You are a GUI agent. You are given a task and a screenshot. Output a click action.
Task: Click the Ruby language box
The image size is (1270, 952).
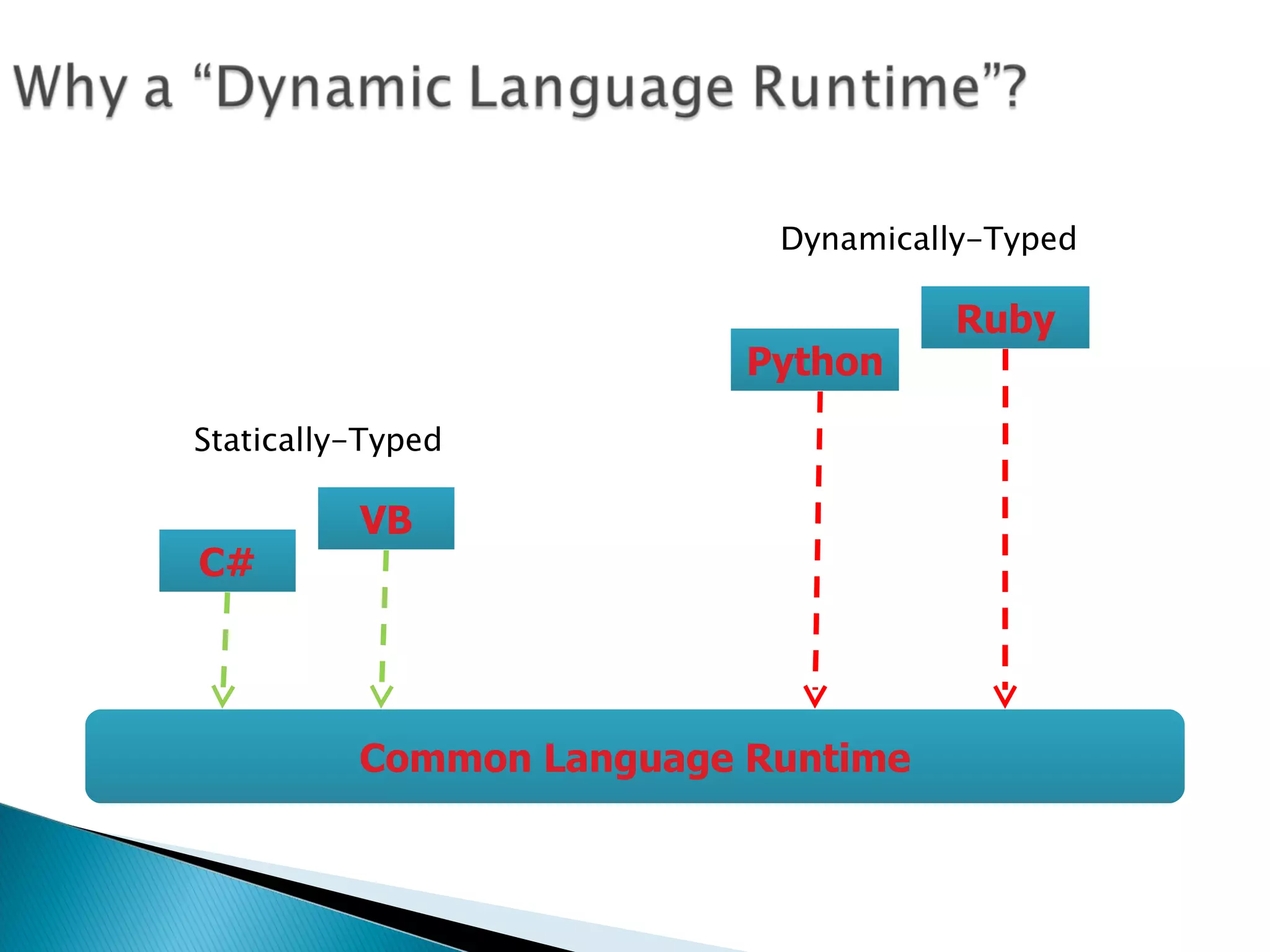pyautogui.click(x=1005, y=317)
